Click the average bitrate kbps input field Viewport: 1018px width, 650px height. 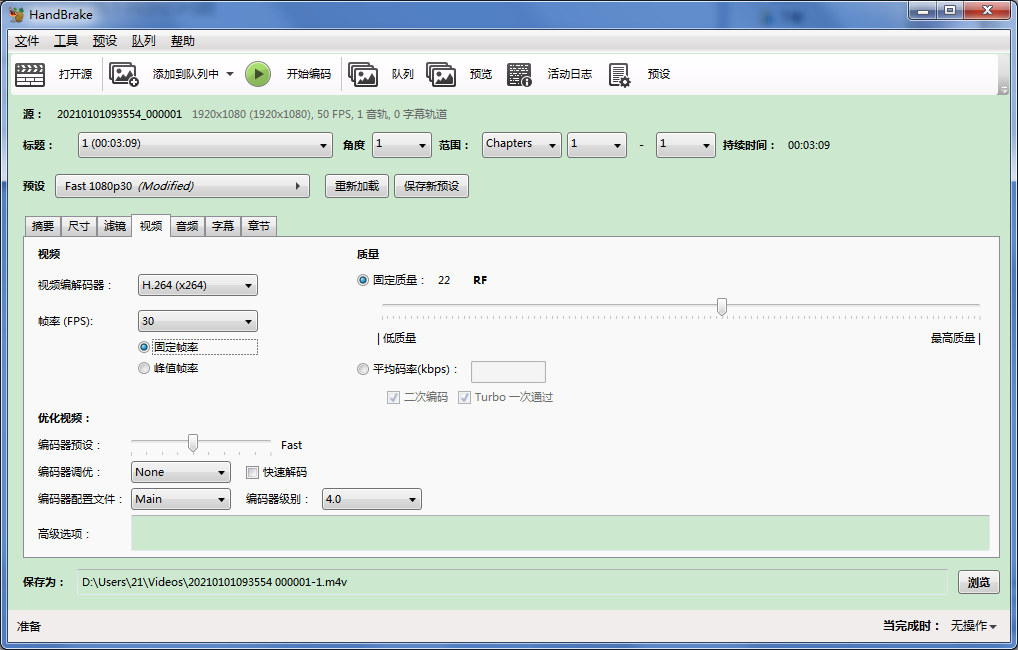[x=508, y=371]
